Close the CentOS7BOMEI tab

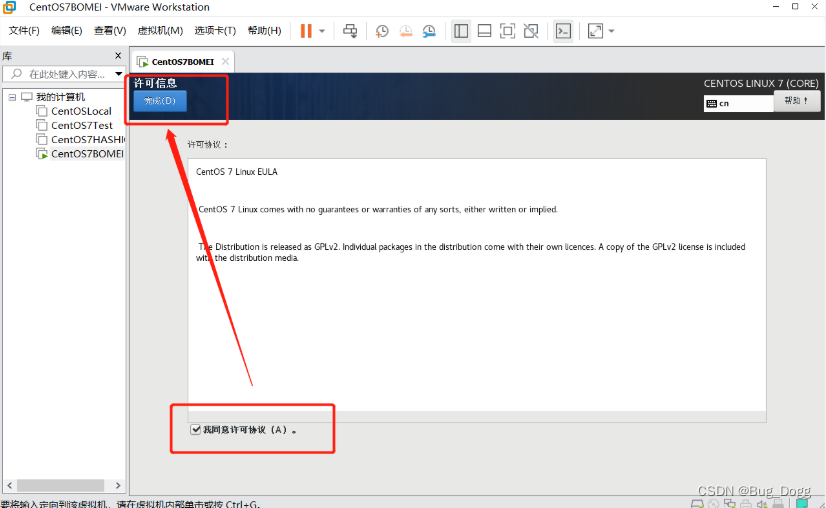tap(225, 61)
